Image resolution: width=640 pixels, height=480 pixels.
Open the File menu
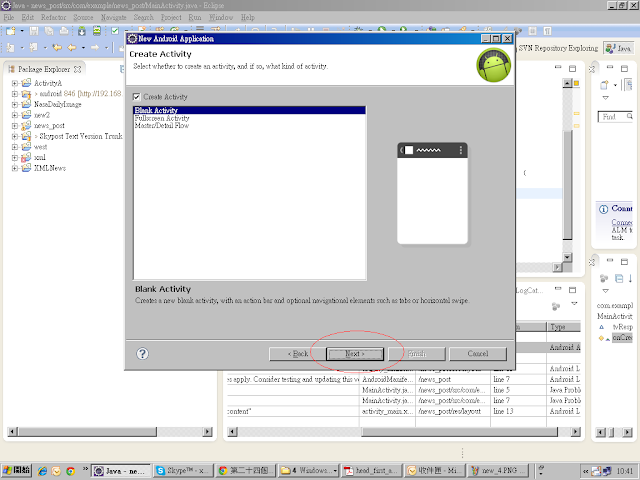click(9, 17)
